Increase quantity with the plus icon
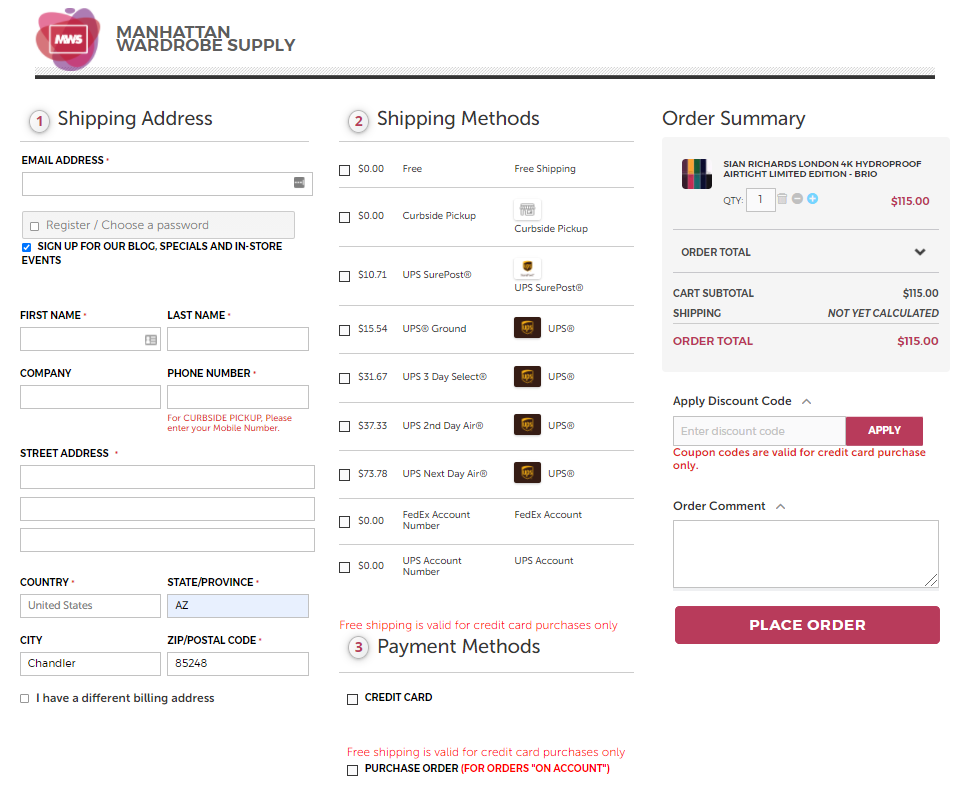971x794 pixels. pyautogui.click(x=812, y=199)
